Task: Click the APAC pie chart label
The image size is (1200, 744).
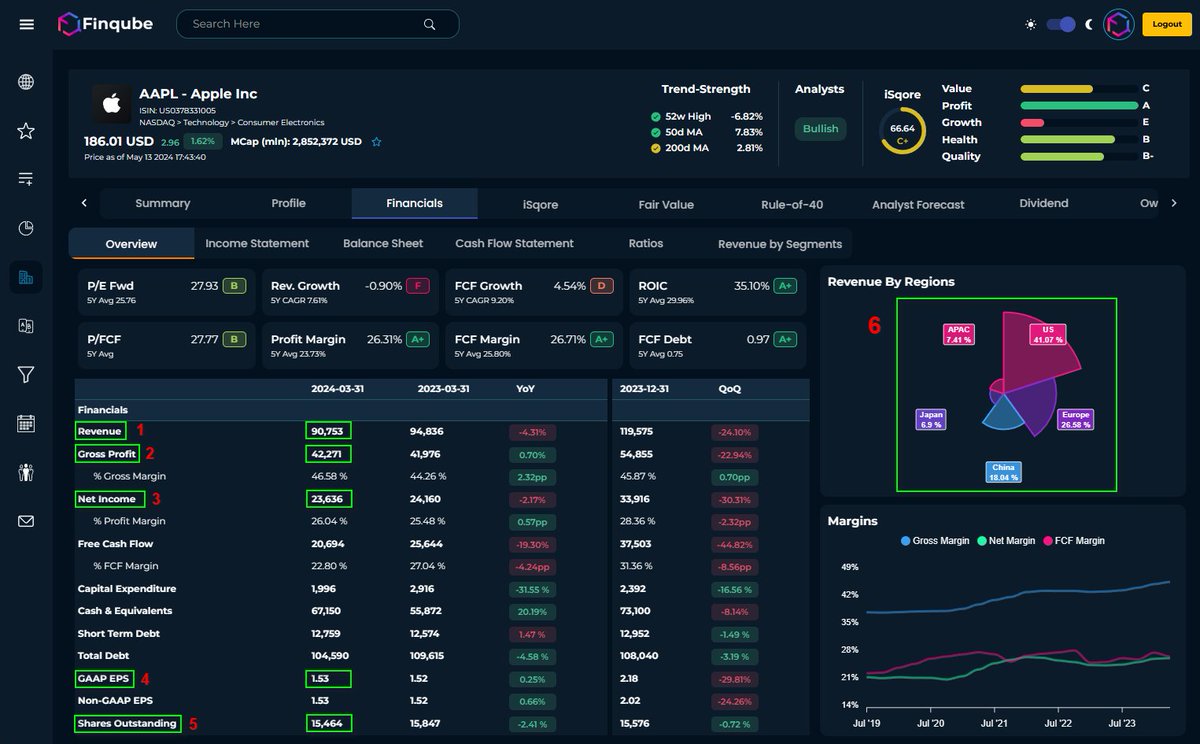Action: tap(959, 334)
